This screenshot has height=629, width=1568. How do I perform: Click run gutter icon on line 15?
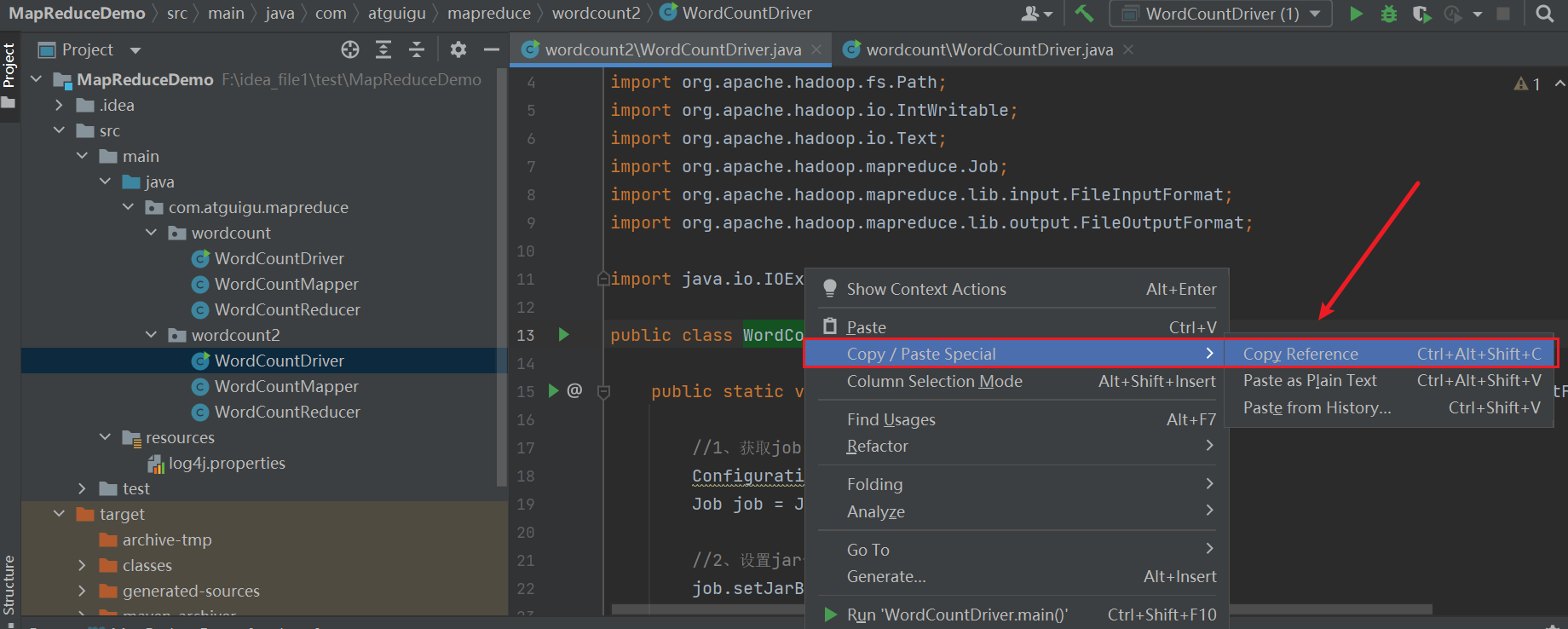coord(553,391)
